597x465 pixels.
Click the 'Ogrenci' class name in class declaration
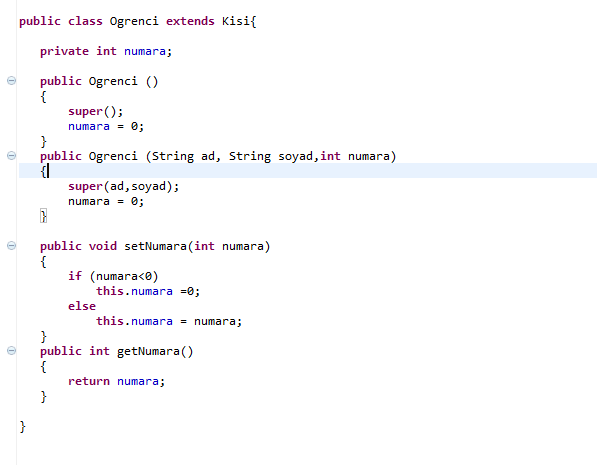click(x=134, y=21)
